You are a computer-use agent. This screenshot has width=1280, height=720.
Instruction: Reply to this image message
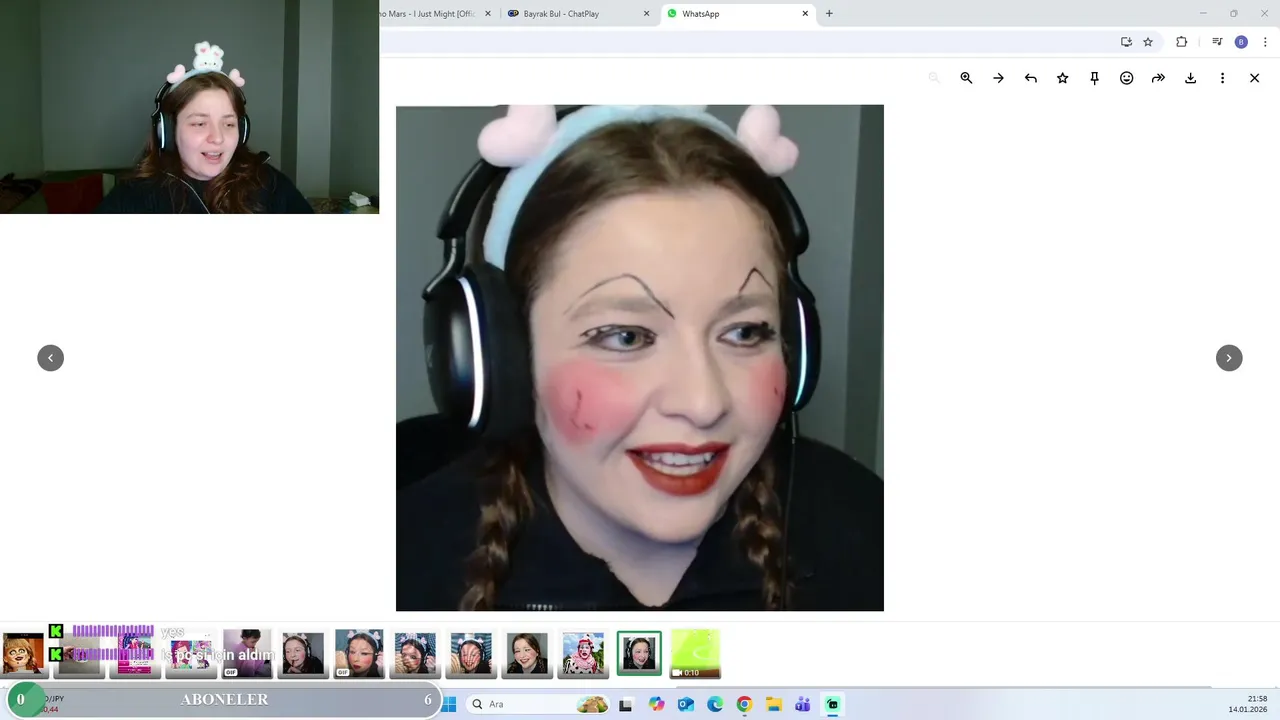tap(1030, 78)
